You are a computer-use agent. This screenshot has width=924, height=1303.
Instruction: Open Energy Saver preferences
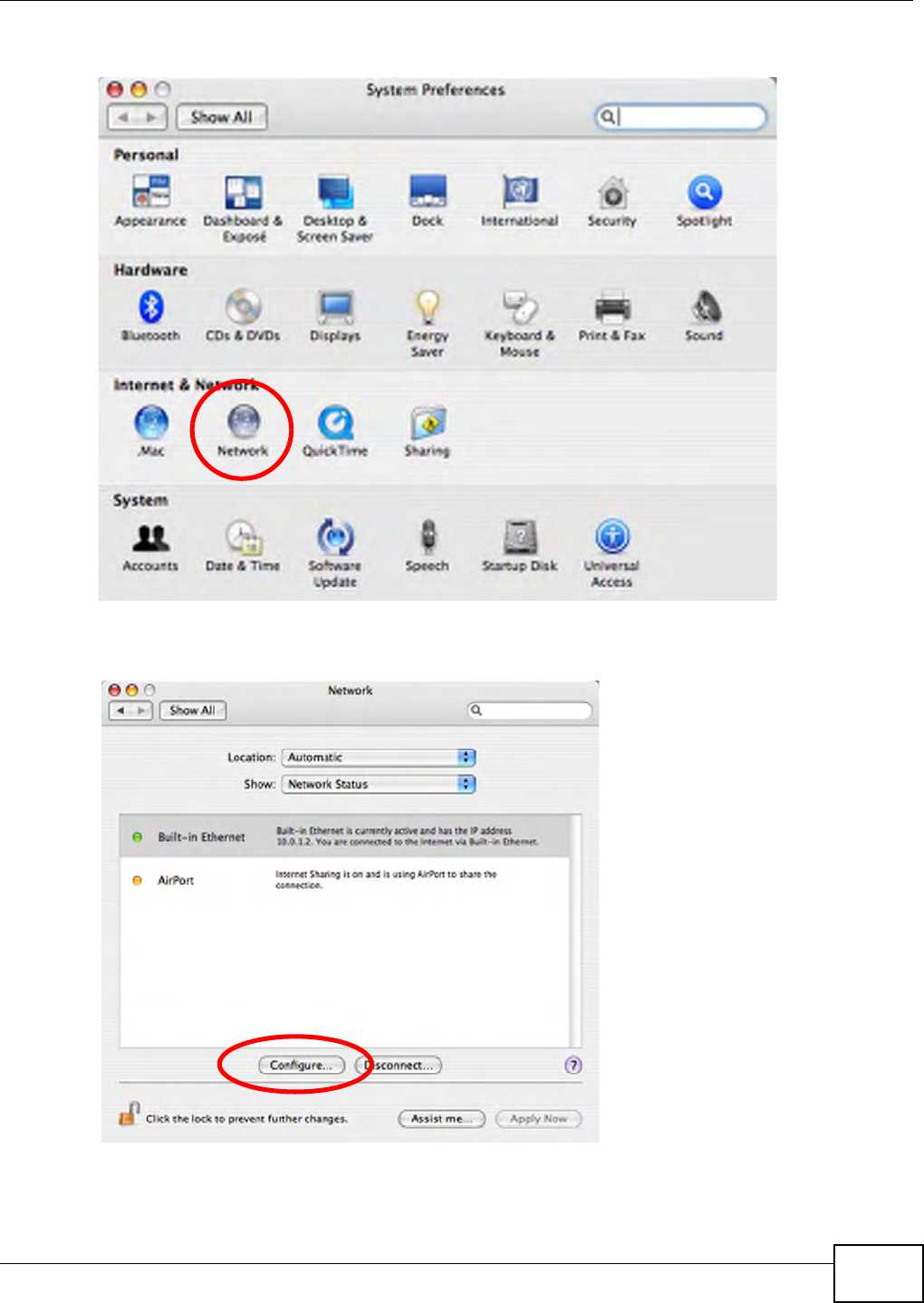click(428, 307)
